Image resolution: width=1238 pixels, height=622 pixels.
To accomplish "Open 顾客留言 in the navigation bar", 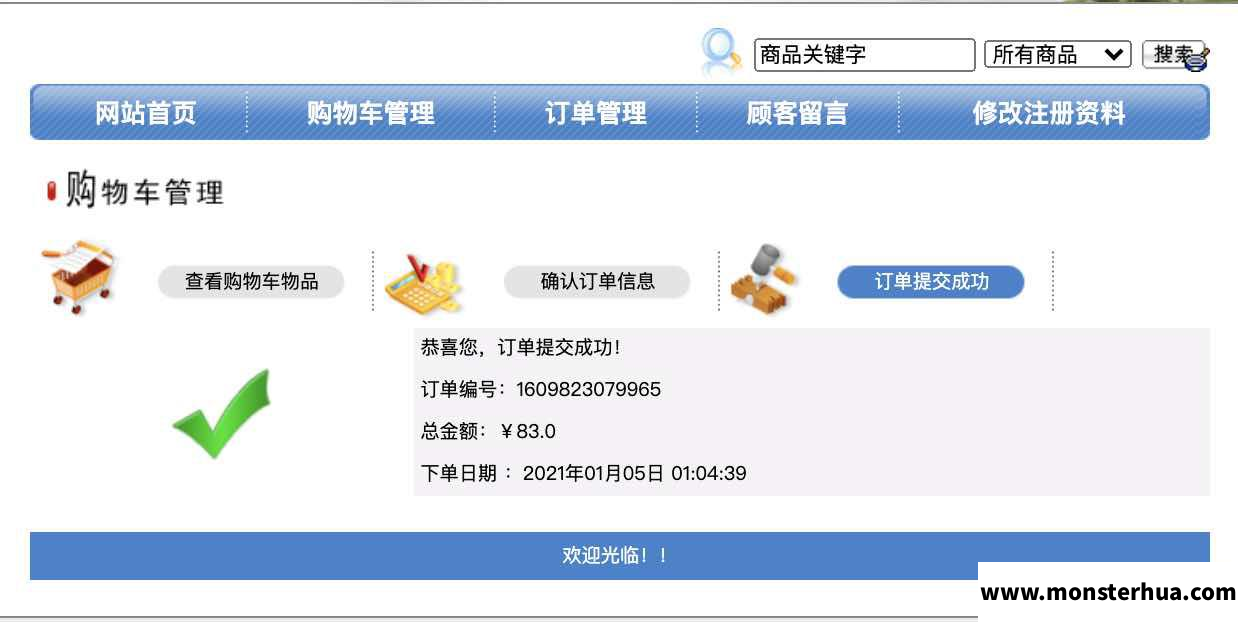I will [797, 113].
